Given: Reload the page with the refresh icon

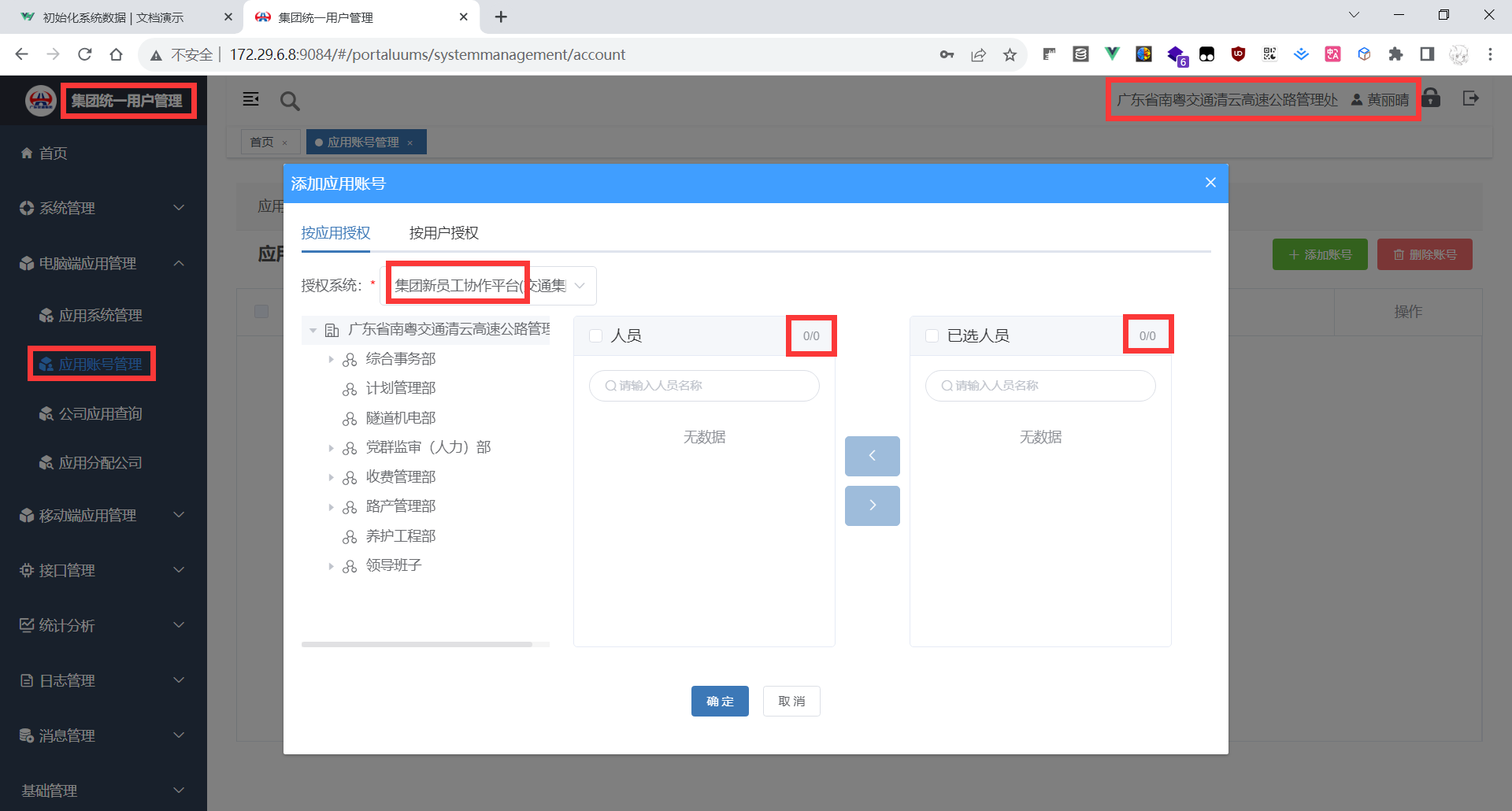Looking at the screenshot, I should pos(85,54).
